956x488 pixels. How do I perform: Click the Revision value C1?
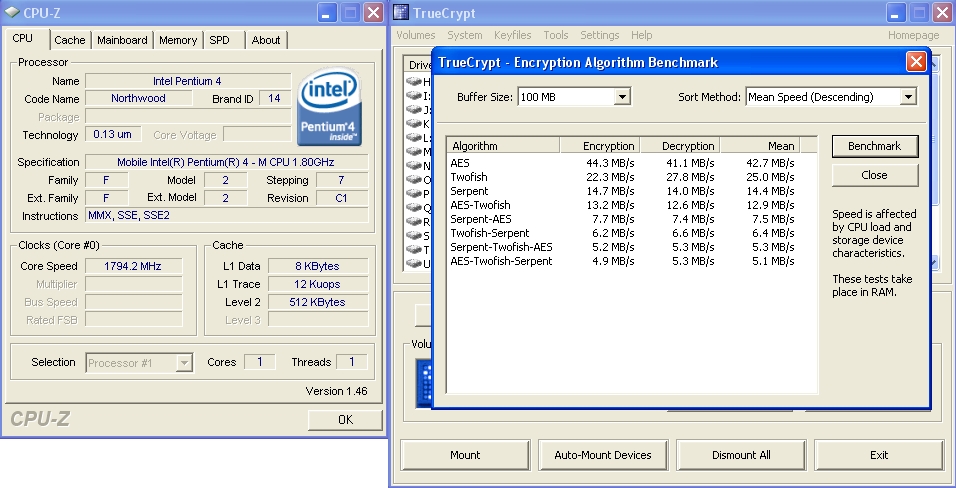341,198
